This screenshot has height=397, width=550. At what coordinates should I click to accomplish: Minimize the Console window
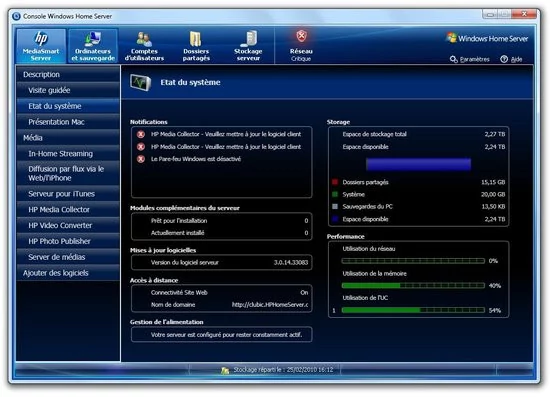coord(490,14)
